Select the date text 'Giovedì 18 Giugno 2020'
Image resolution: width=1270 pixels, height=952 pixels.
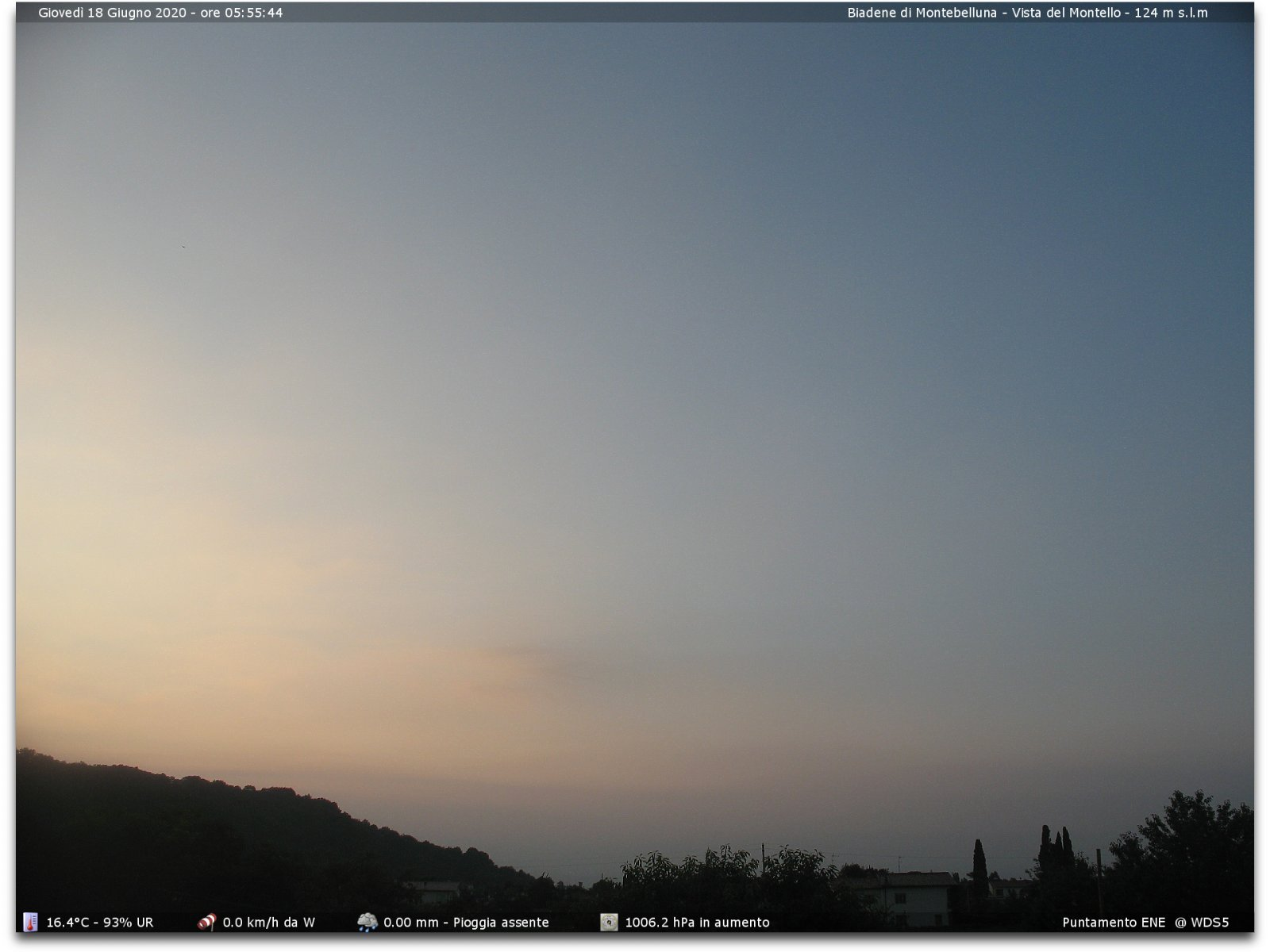tap(112, 13)
